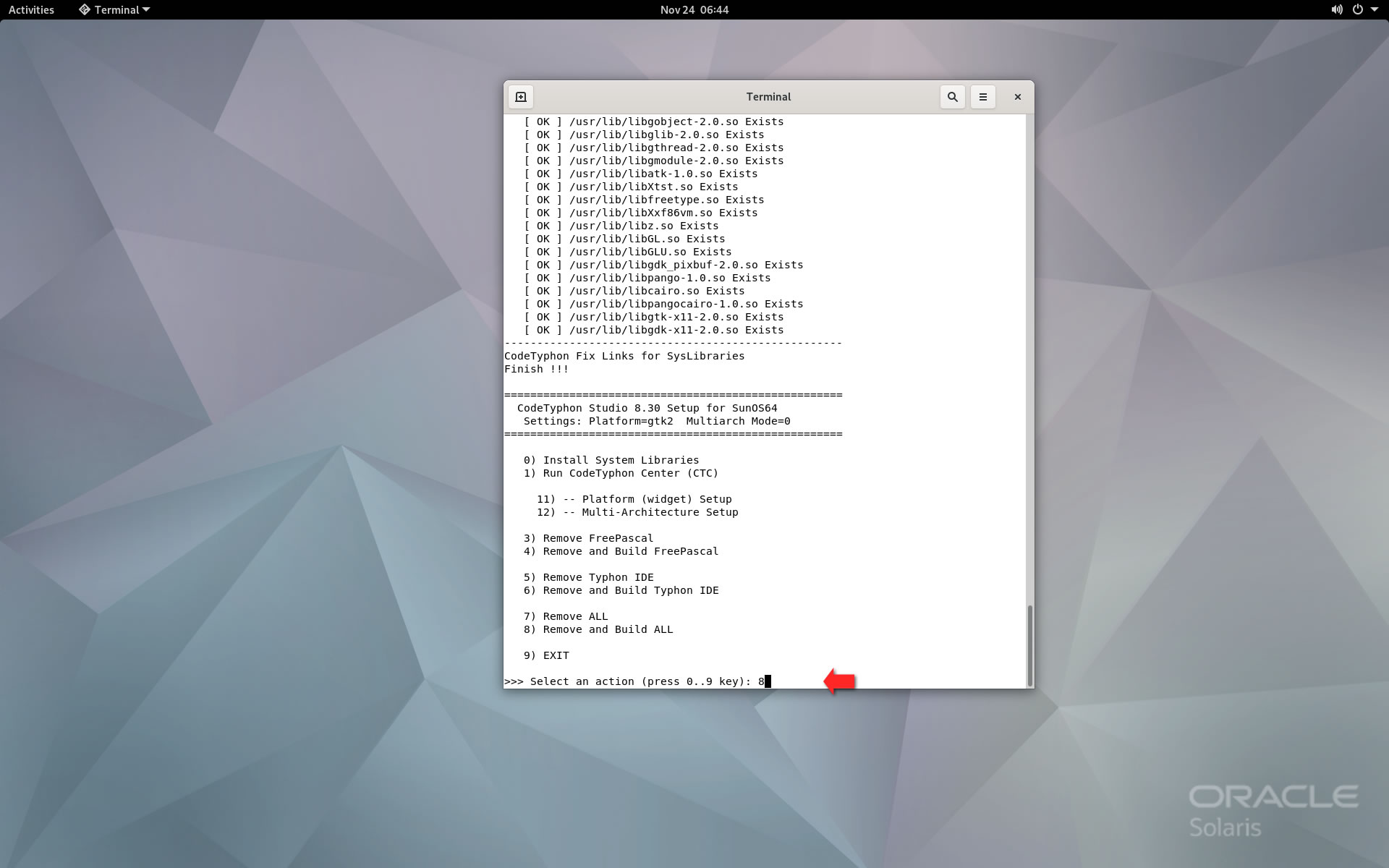1389x868 pixels.
Task: Open the Terminal app menu in top bar
Action: point(114,9)
